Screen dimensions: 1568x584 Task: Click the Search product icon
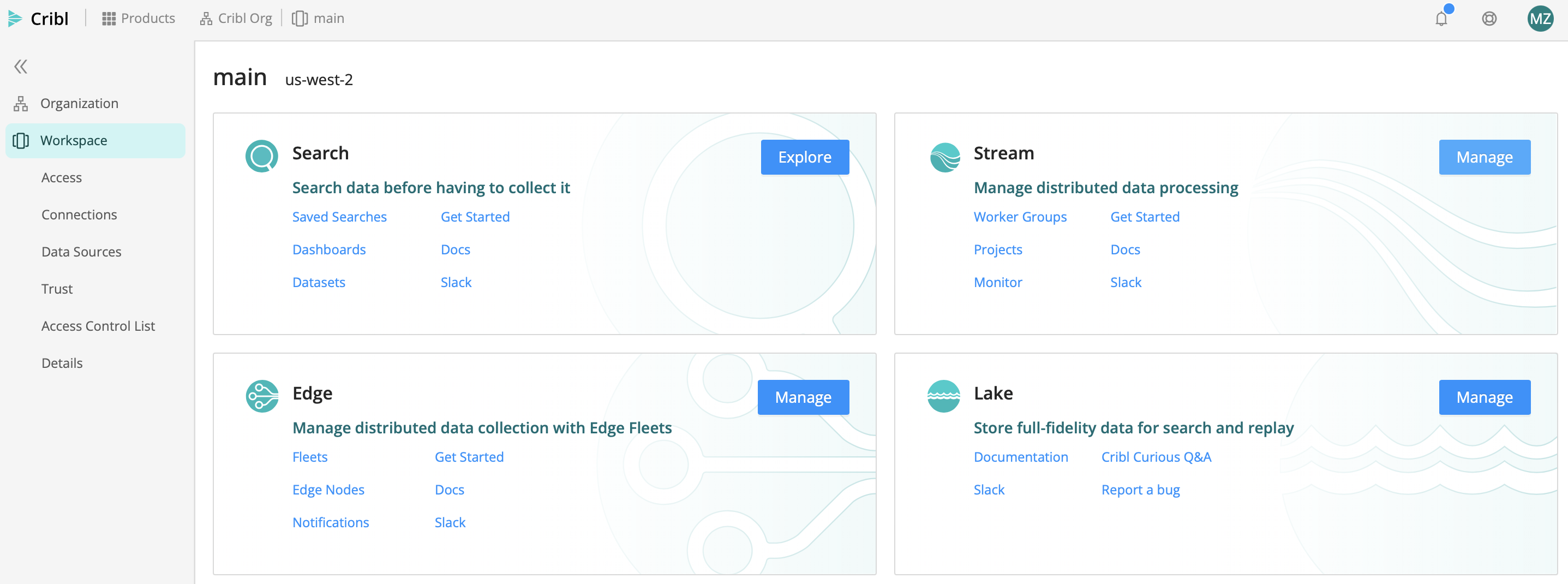pyautogui.click(x=262, y=157)
